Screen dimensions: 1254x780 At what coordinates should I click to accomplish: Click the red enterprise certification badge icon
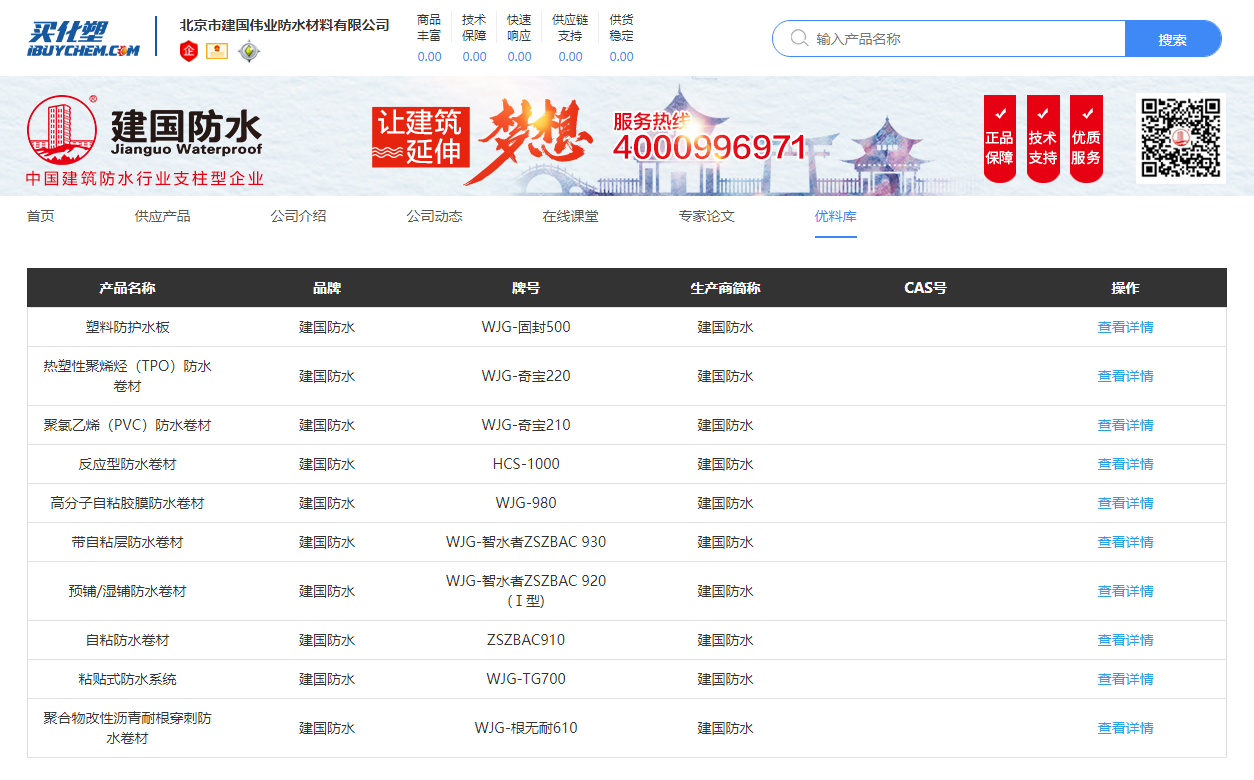[189, 51]
